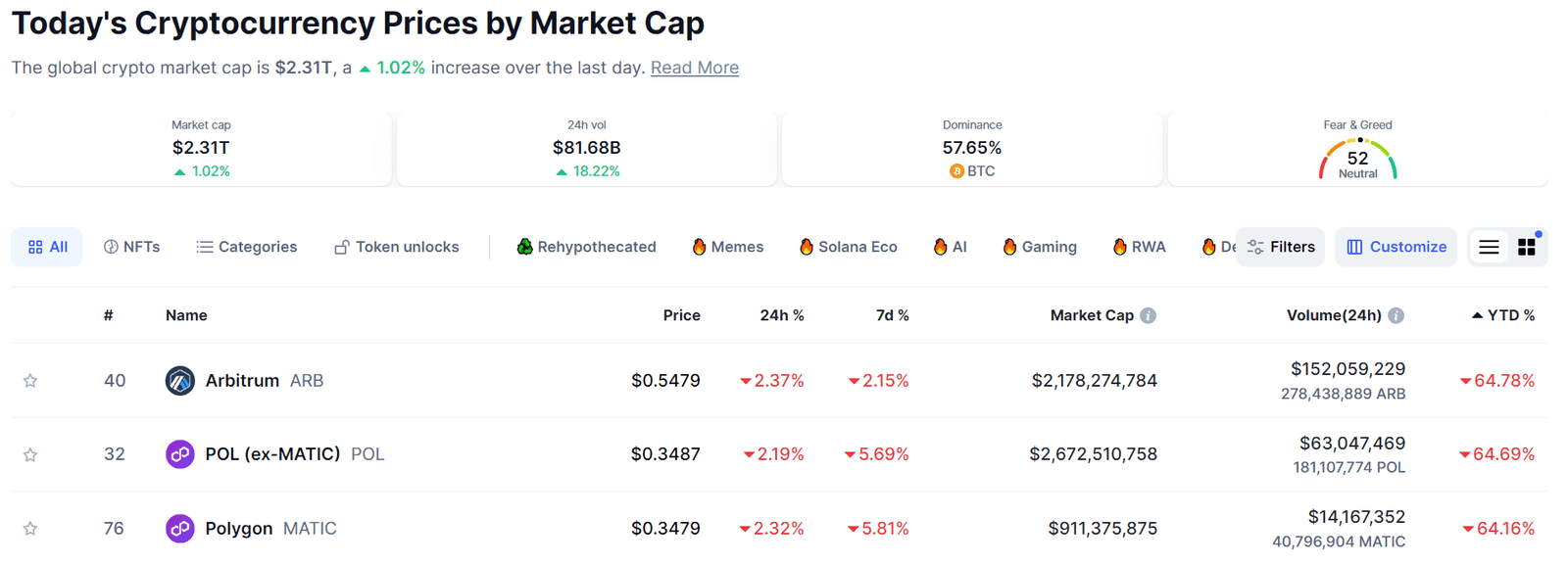The width and height of the screenshot is (1568, 565).
Task: Click the Volume(24h) info icon
Action: pos(1397,315)
